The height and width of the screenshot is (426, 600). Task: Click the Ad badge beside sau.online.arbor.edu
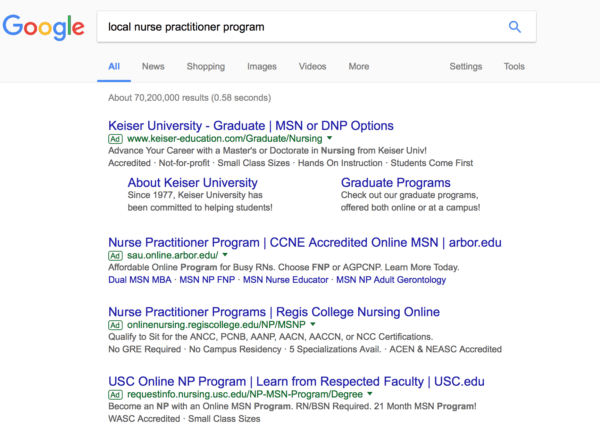(115, 255)
